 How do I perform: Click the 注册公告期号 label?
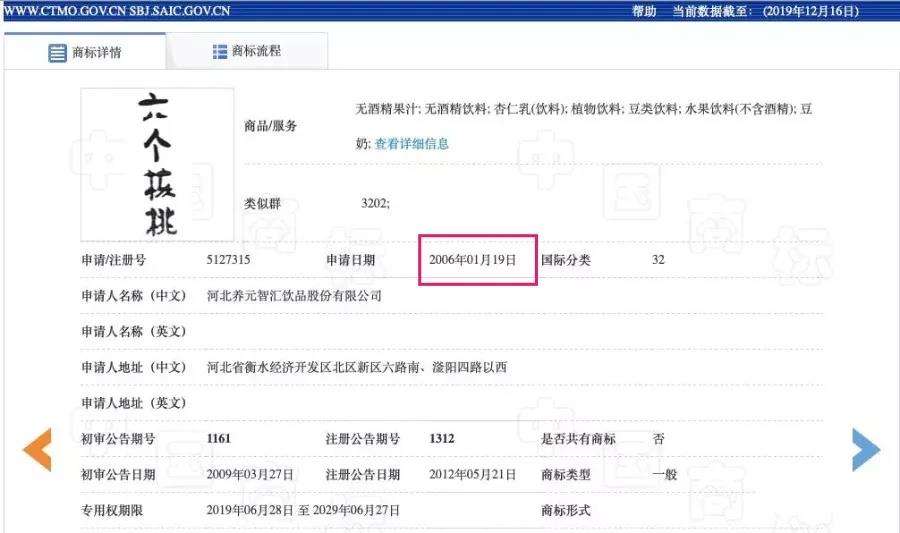pos(363,439)
